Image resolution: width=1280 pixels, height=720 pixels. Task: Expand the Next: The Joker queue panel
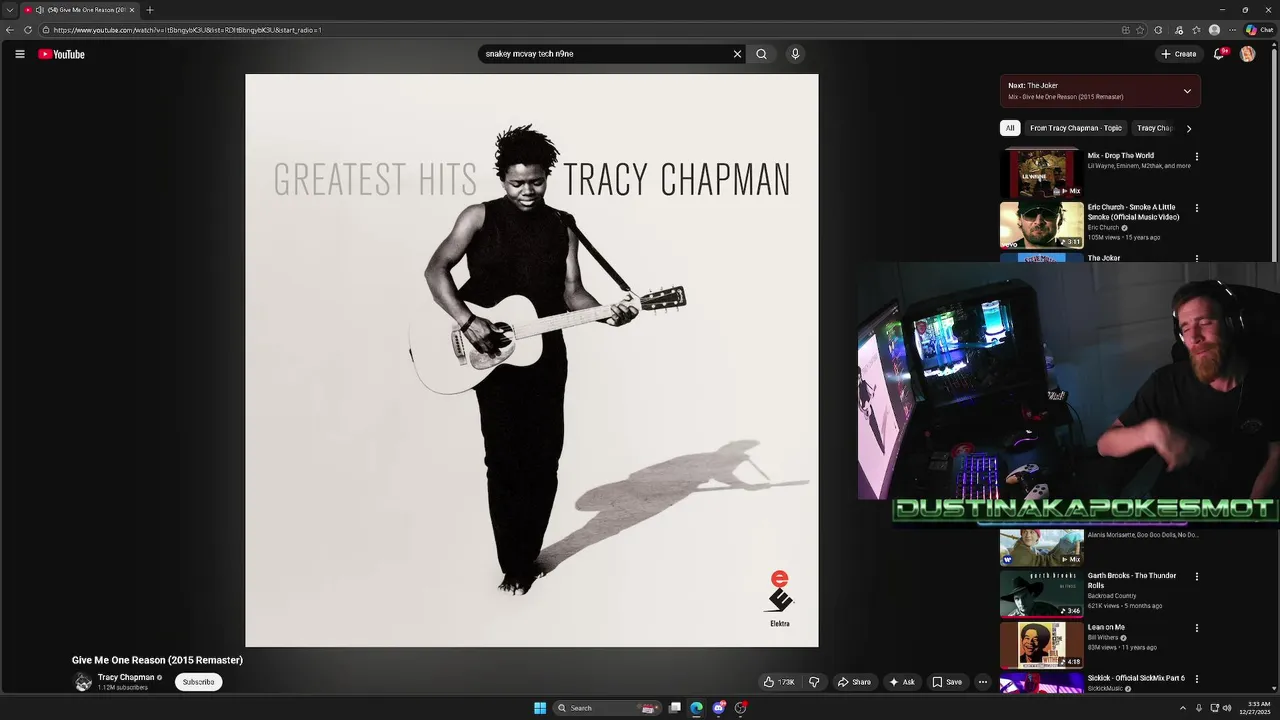click(1187, 91)
